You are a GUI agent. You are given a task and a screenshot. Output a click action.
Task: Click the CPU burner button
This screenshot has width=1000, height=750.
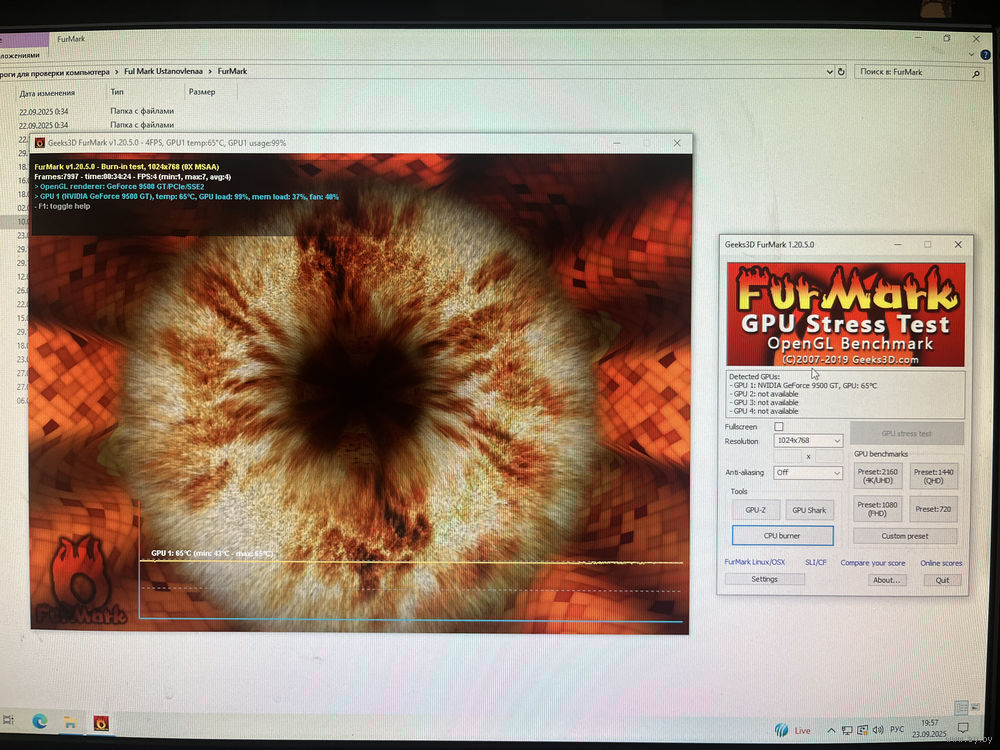pos(782,536)
